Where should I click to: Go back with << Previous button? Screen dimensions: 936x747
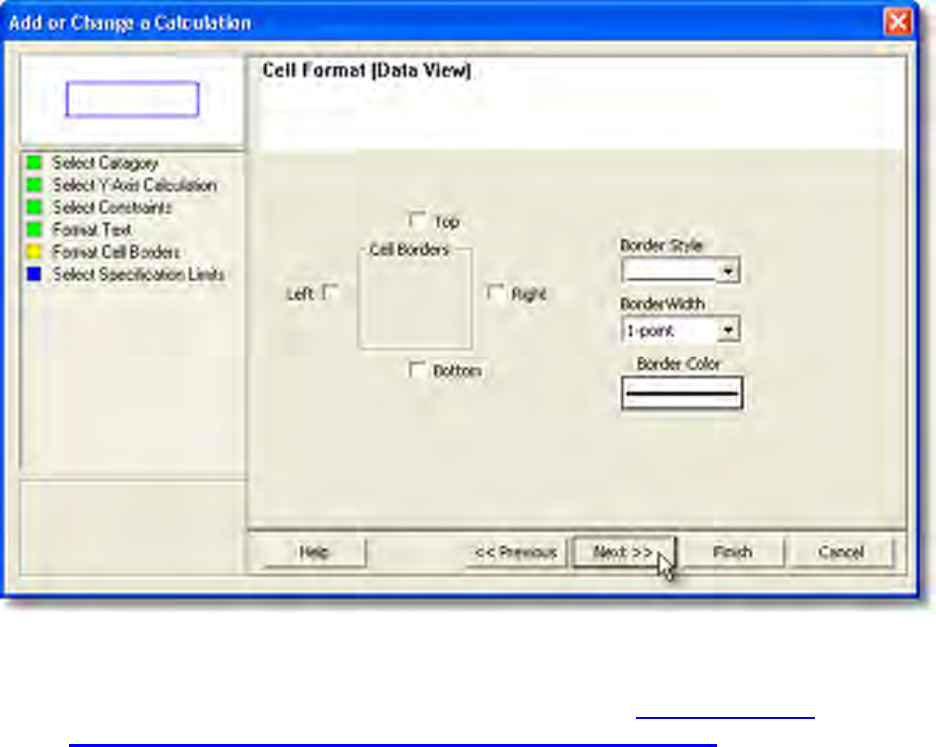(516, 552)
